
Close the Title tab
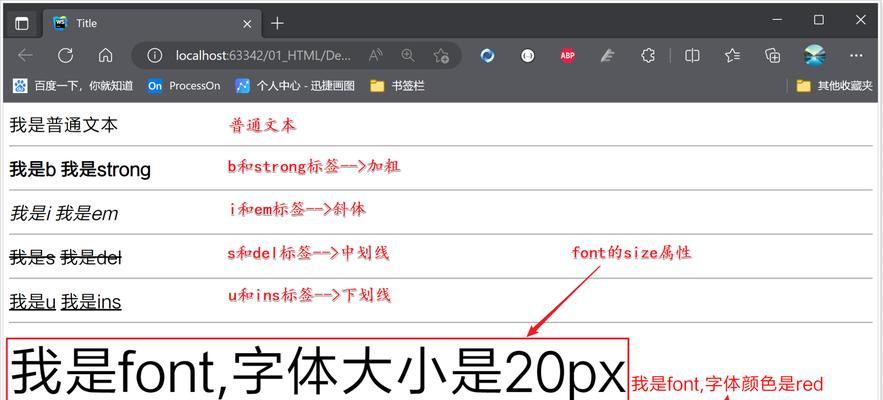247,24
